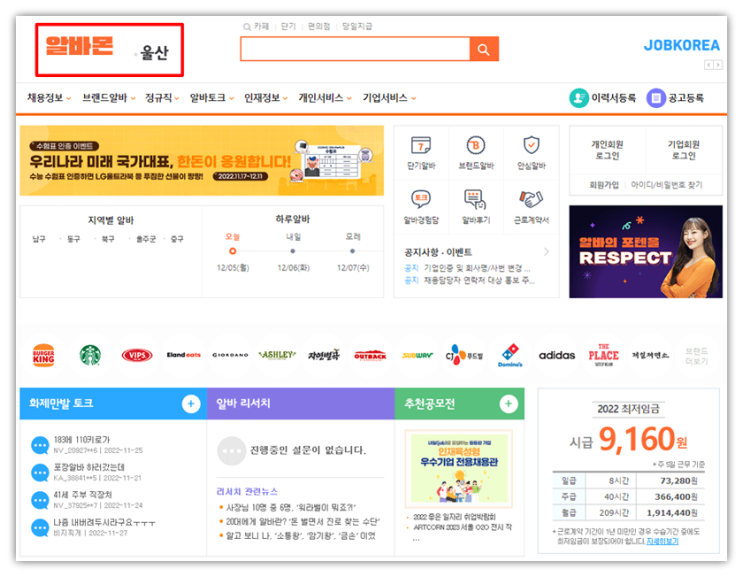
Task: Open The Place brand logo
Action: pos(604,355)
